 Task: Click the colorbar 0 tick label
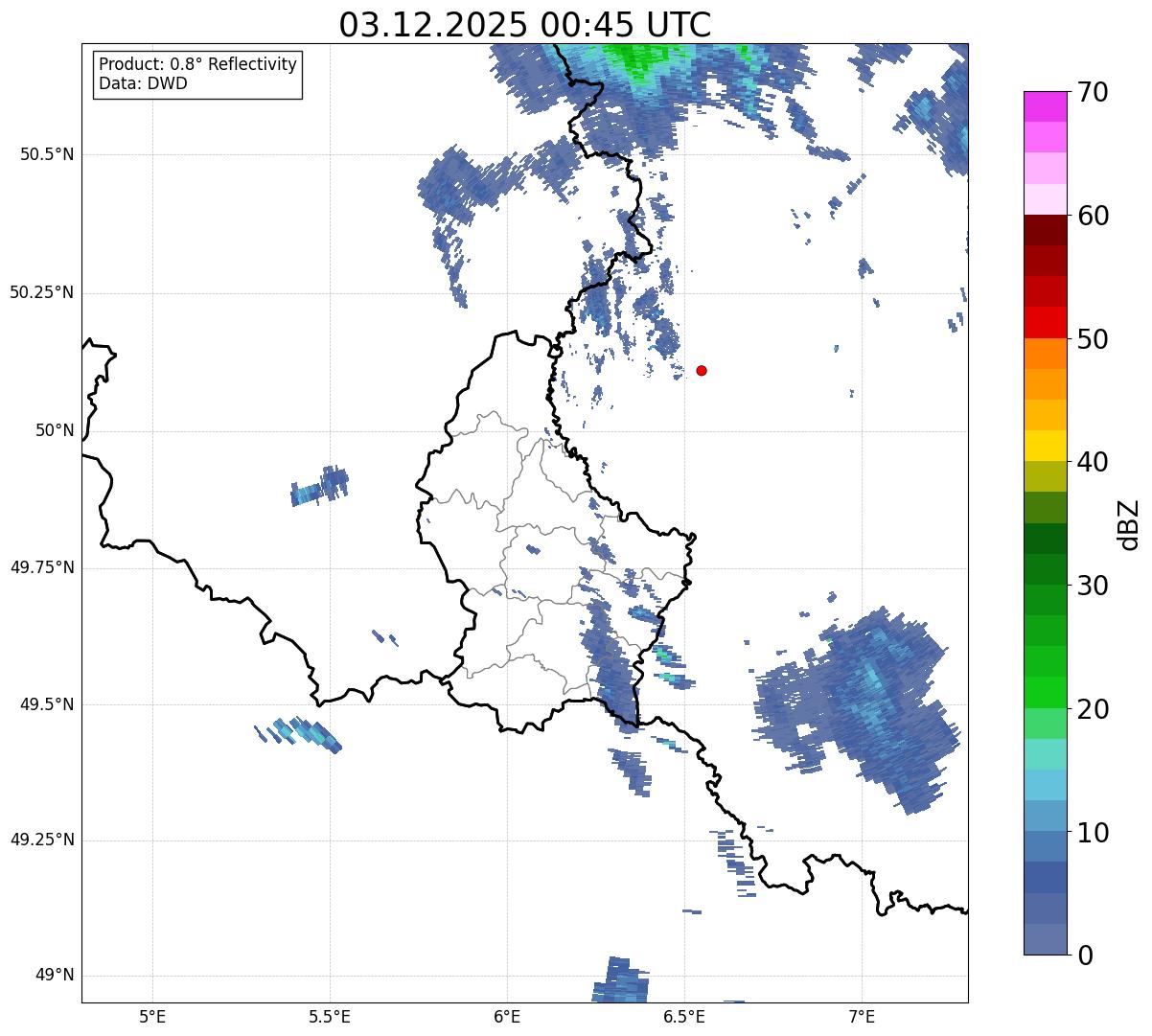click(1085, 955)
